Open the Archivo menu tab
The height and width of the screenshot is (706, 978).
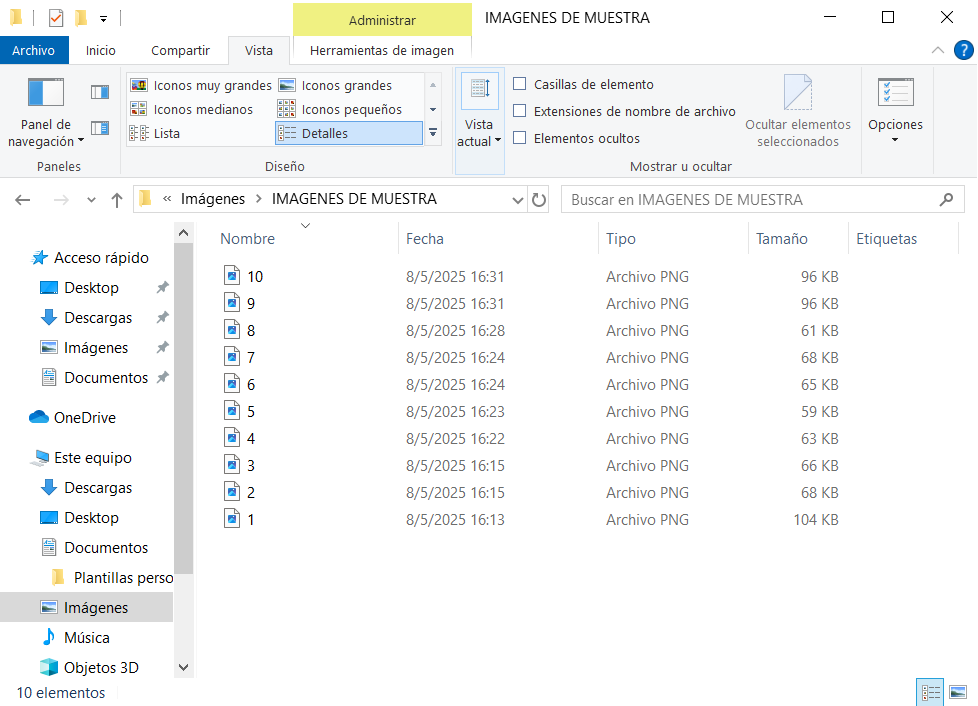point(34,50)
